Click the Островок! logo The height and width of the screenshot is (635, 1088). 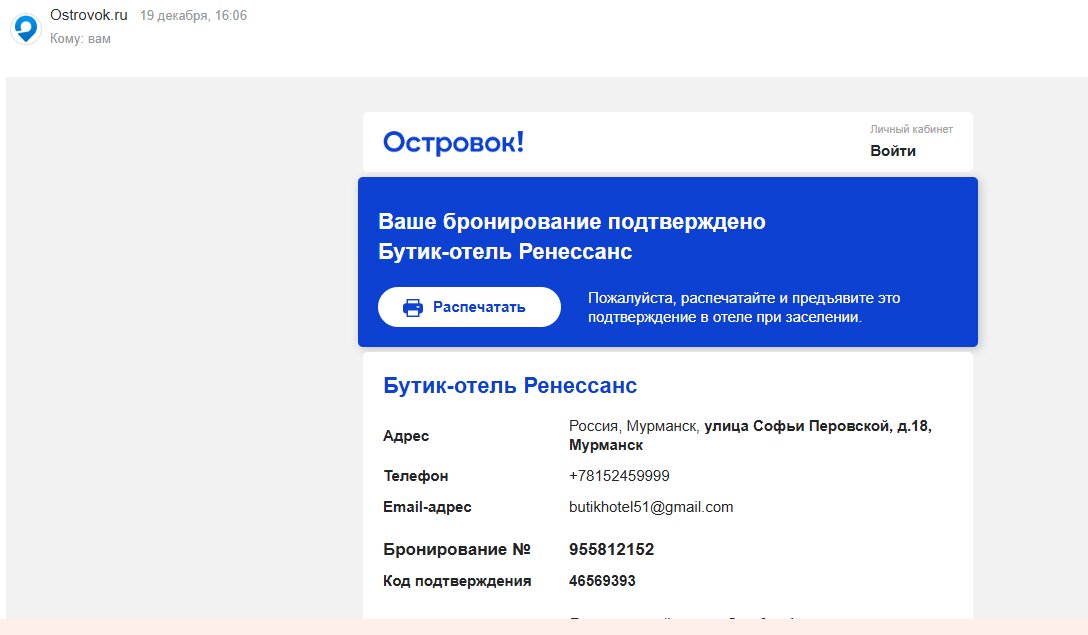point(453,142)
